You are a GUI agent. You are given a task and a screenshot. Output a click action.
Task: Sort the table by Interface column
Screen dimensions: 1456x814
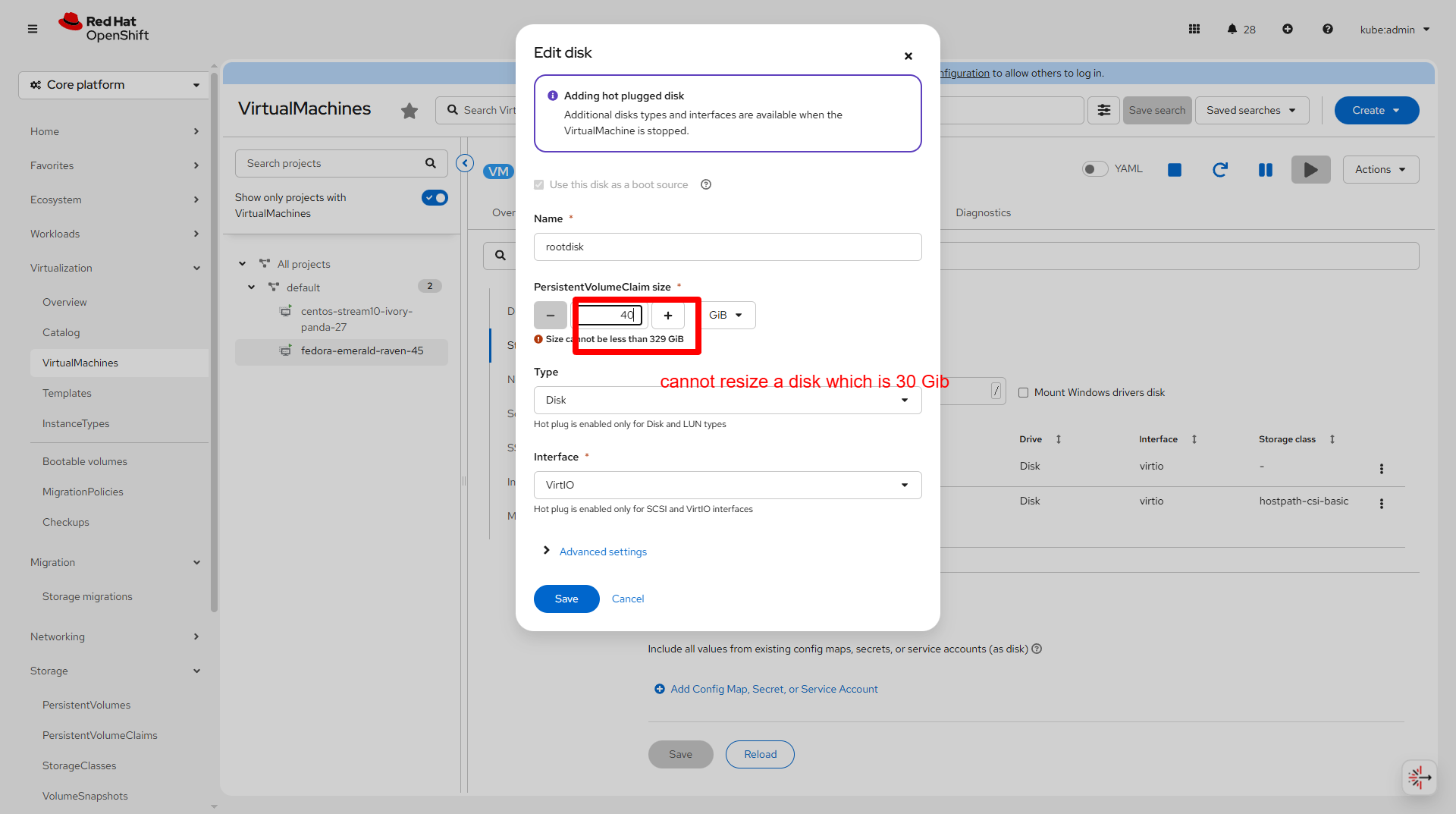(x=1194, y=439)
